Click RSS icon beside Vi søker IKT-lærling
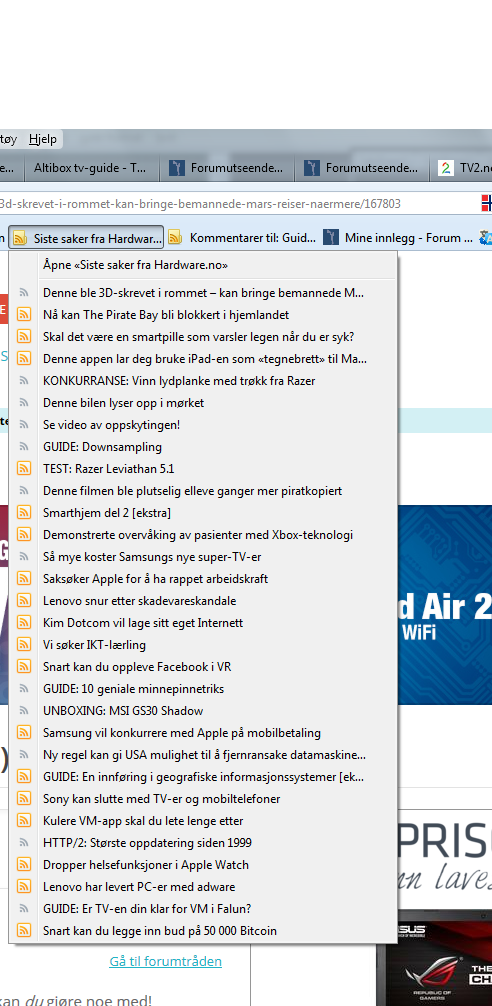Screen dimensions: 492x1006 24,645
